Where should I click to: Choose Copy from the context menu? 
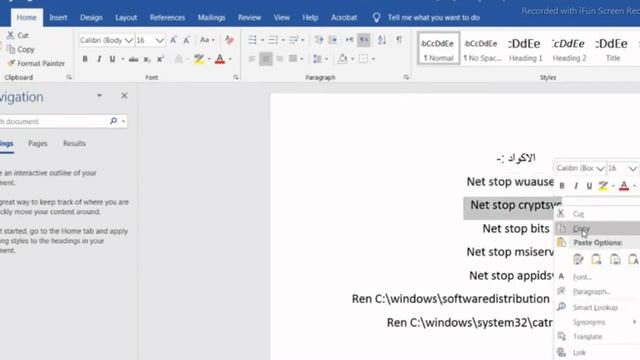pos(598,229)
